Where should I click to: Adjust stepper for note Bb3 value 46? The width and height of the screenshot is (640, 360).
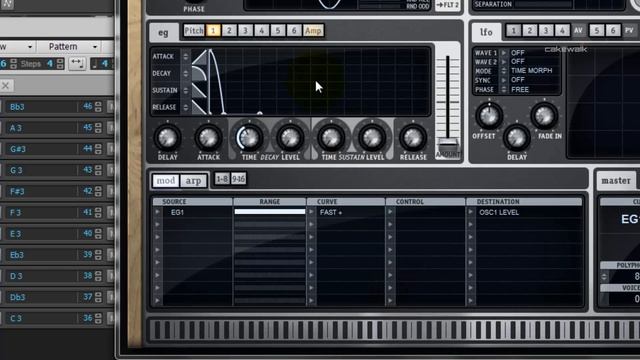click(98, 107)
